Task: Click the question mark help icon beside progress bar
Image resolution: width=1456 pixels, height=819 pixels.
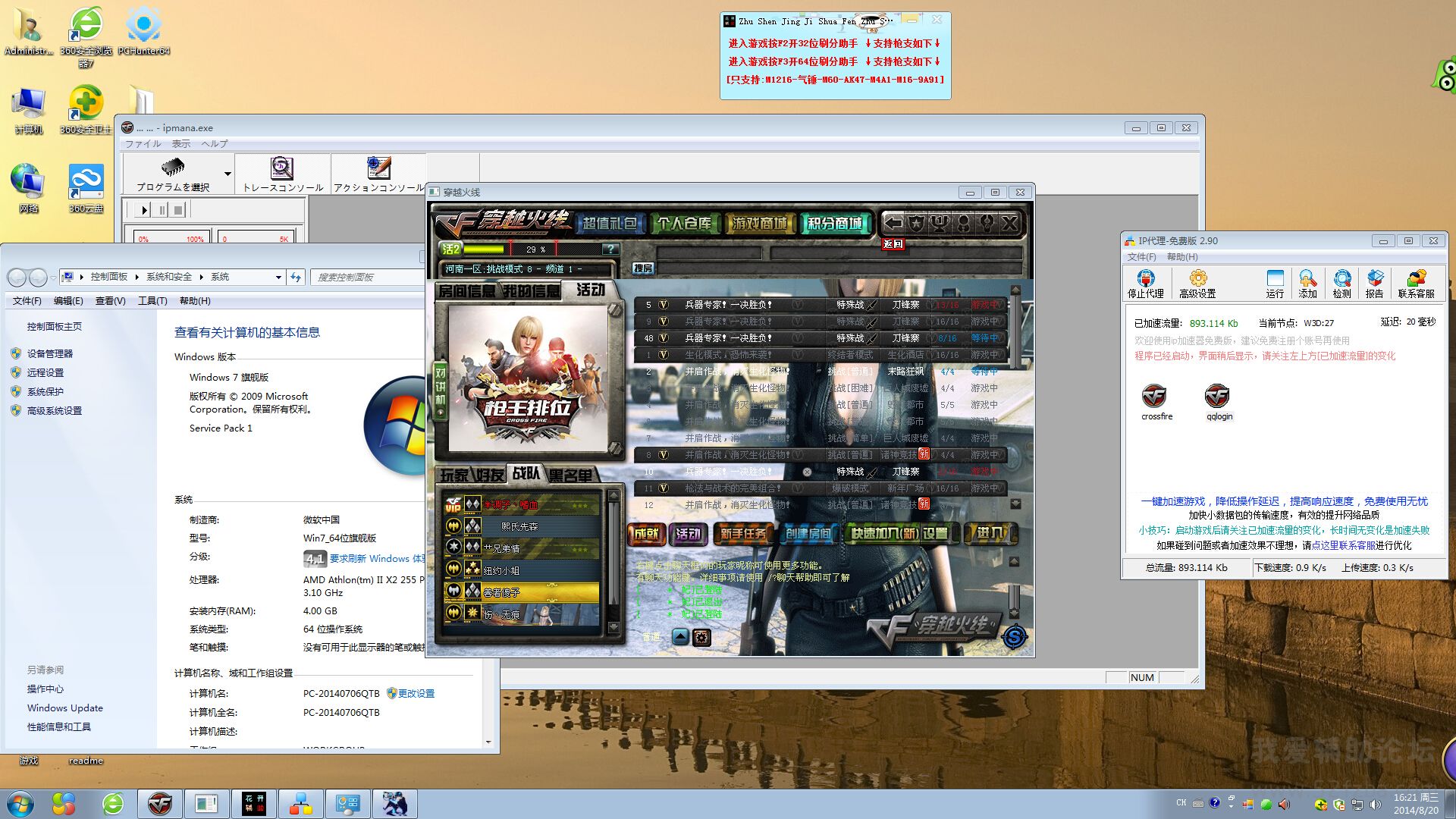Action: click(610, 249)
